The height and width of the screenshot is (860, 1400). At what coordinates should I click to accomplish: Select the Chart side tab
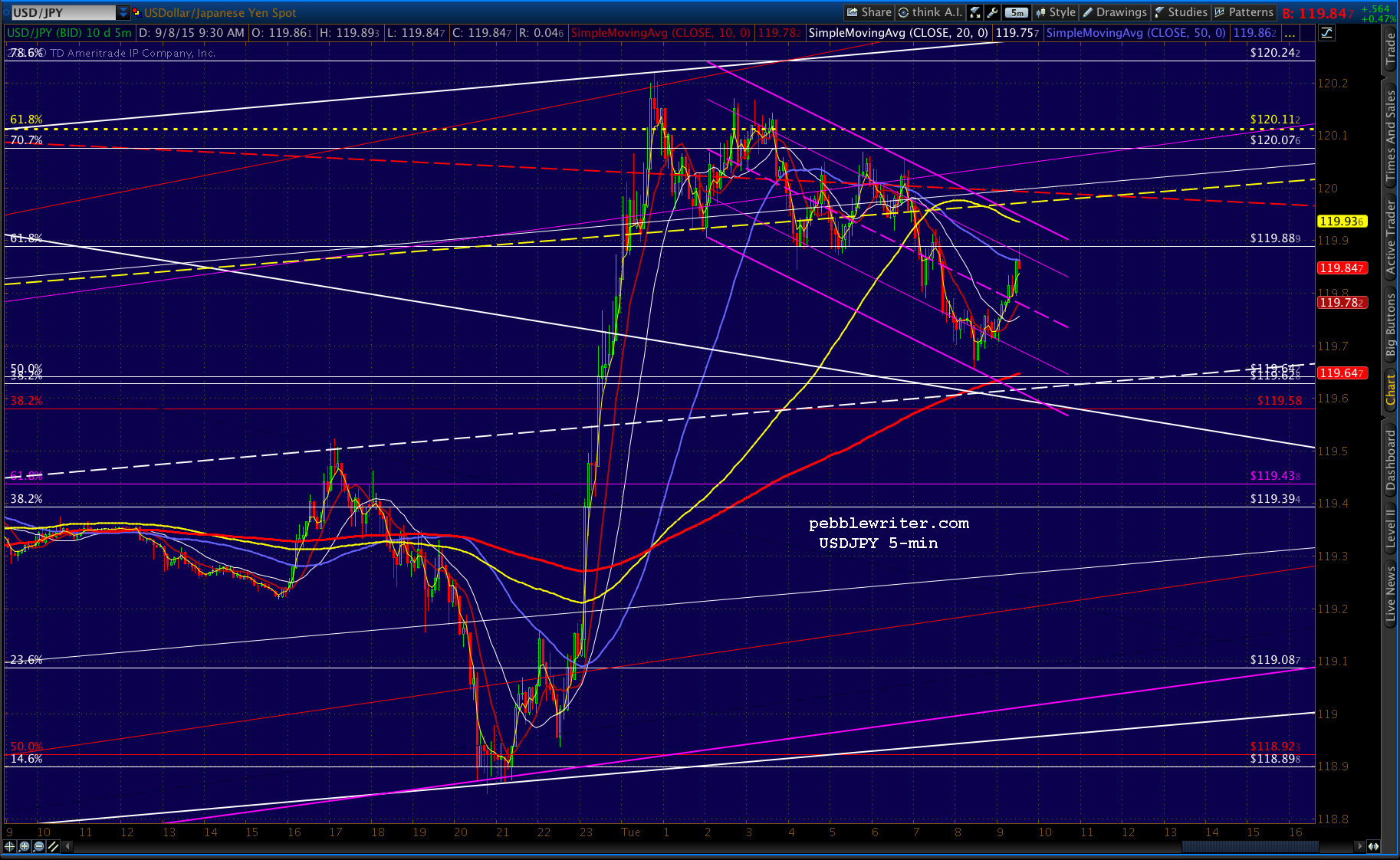tap(1391, 389)
